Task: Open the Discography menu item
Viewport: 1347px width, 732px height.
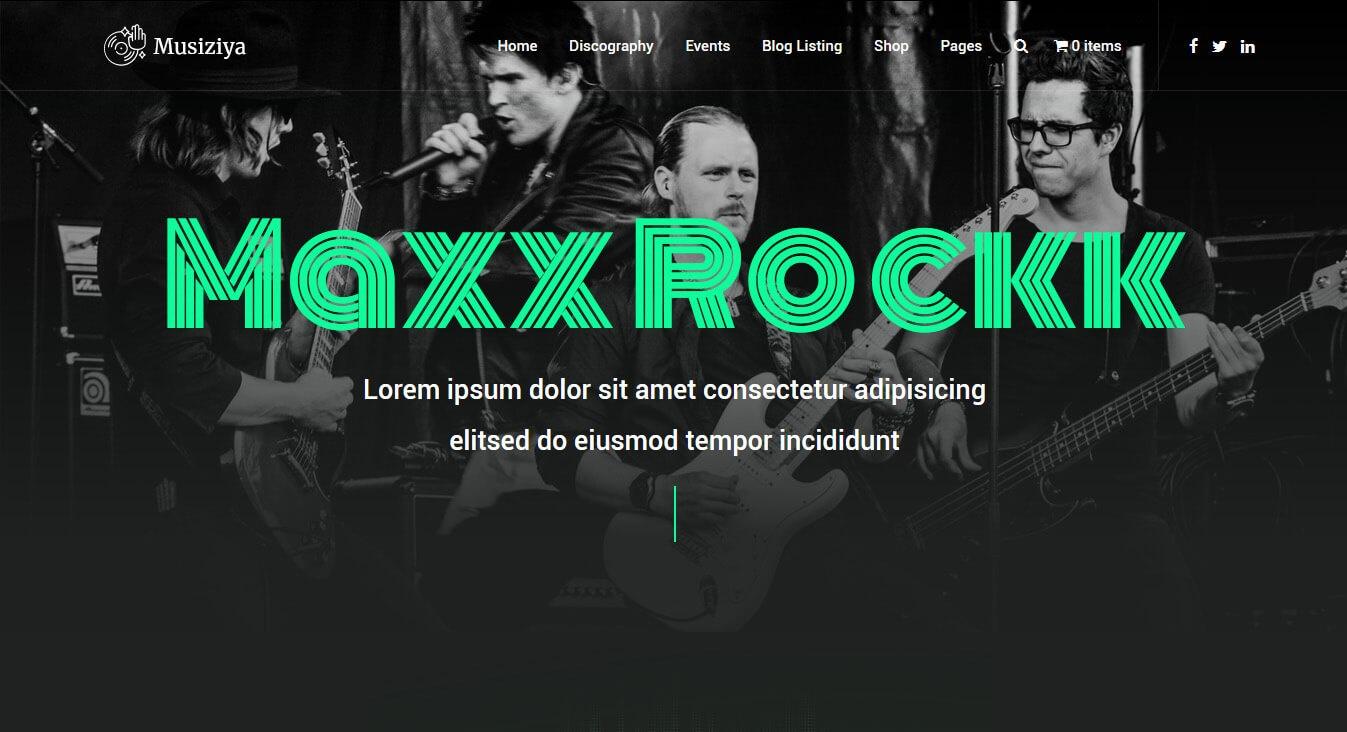Action: pyautogui.click(x=611, y=46)
